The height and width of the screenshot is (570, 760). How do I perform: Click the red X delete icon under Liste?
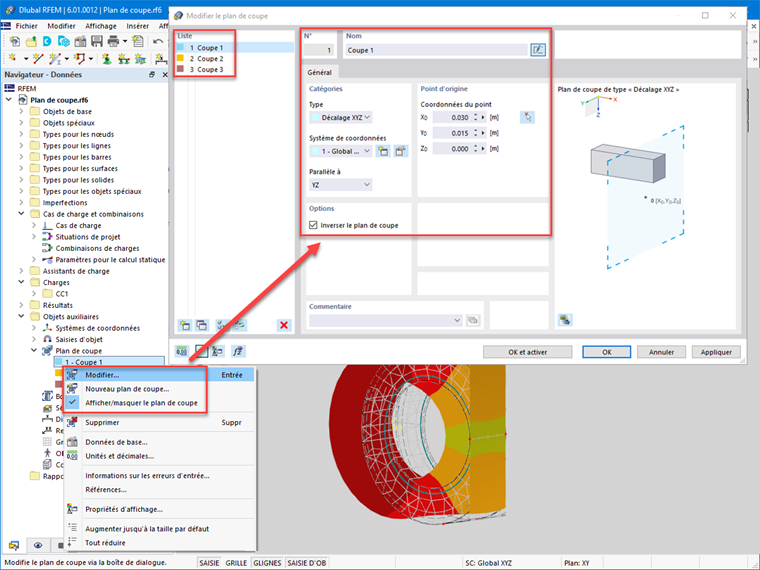[x=284, y=325]
